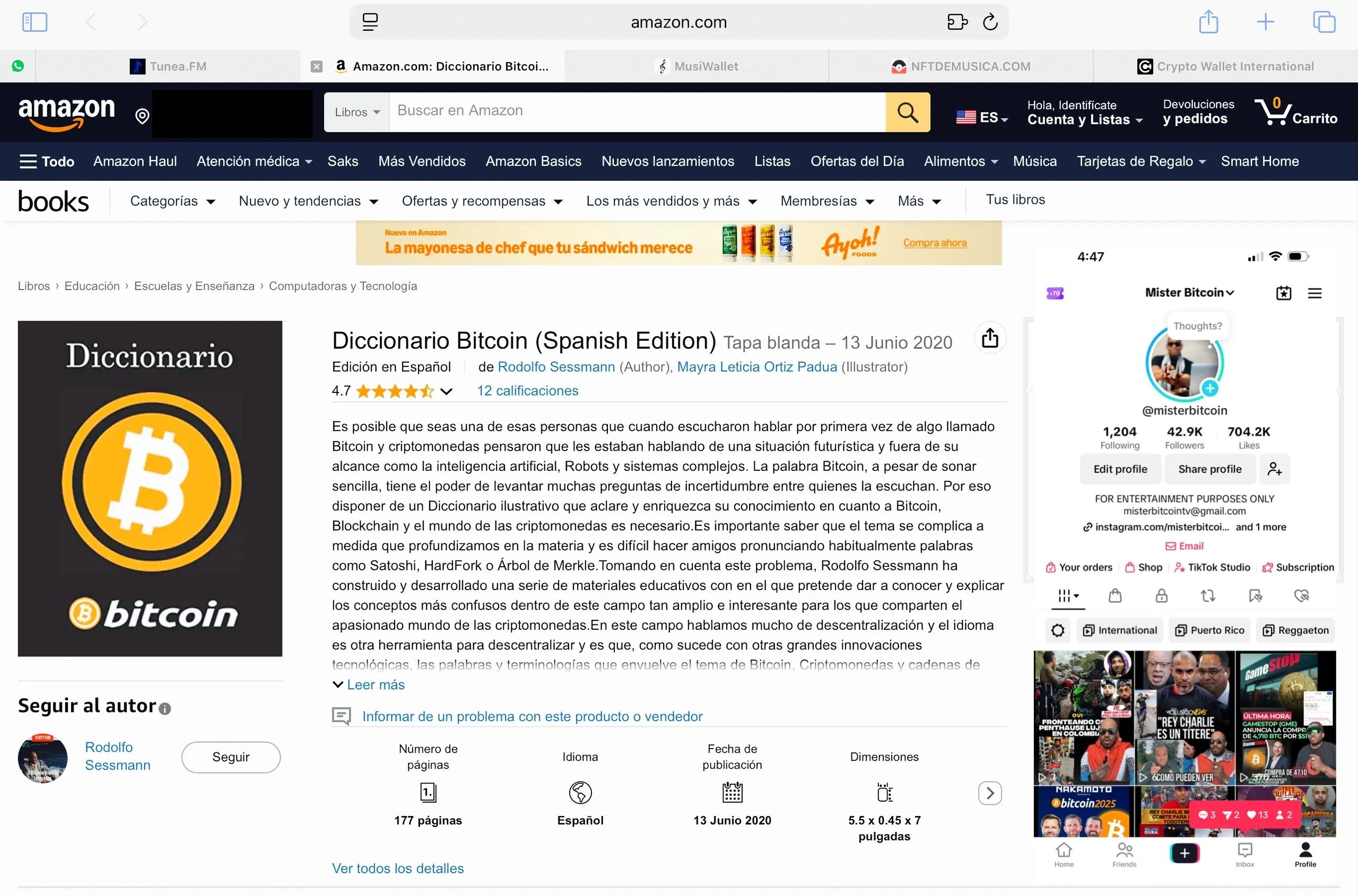1358x896 pixels.
Task: Open the Libros search category dropdown
Action: pos(357,112)
